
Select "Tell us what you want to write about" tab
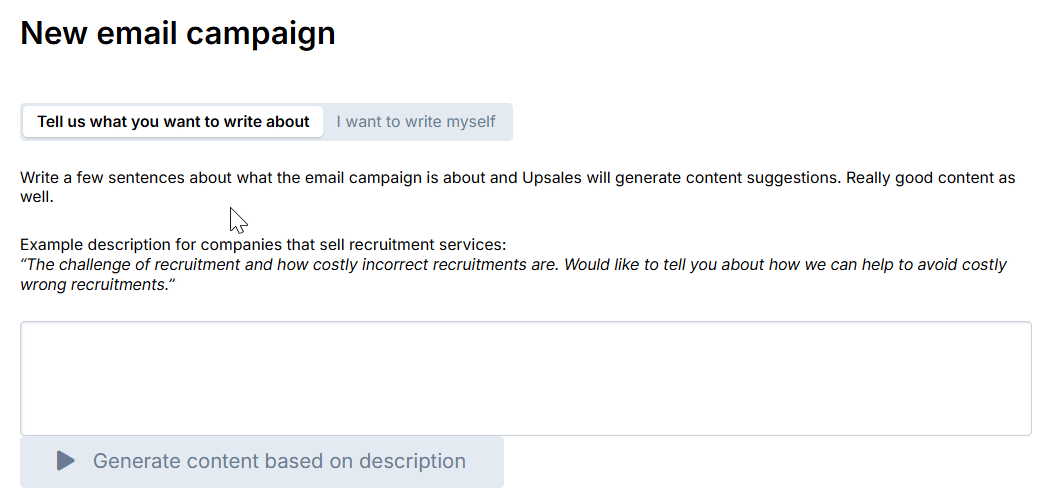click(173, 122)
